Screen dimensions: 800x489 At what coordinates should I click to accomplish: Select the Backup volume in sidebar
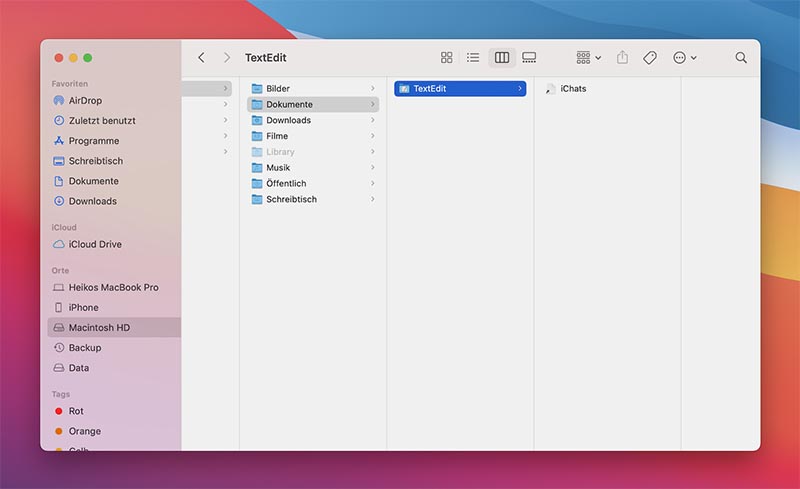tap(84, 348)
